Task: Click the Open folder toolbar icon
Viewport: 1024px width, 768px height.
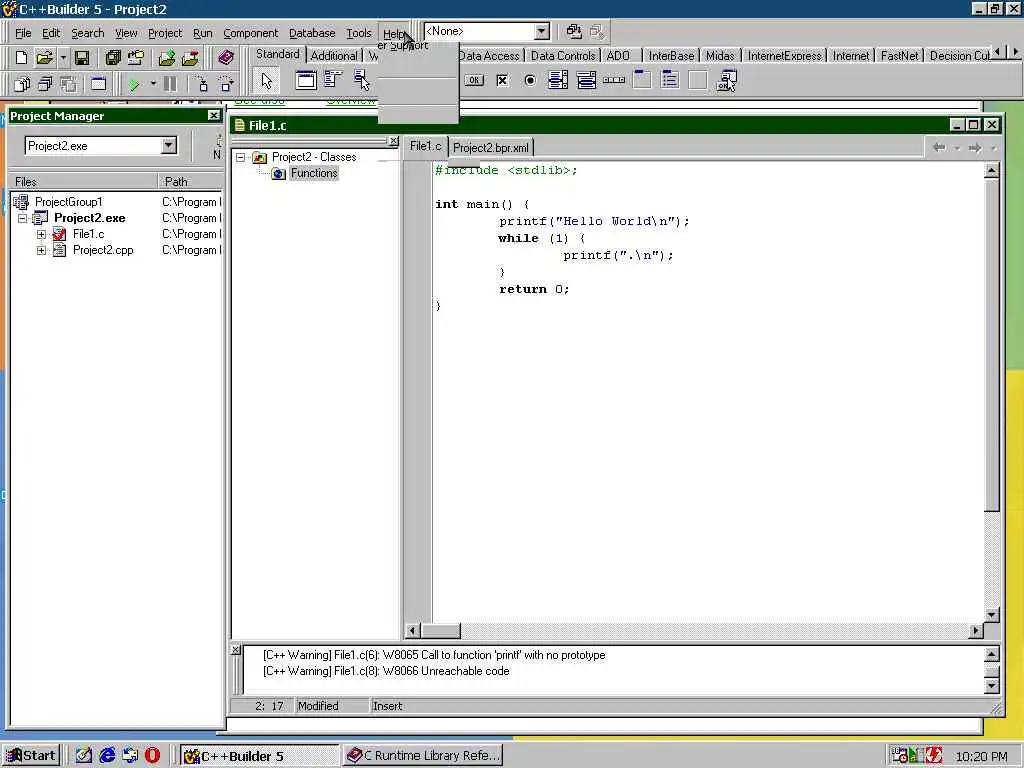Action: coord(44,57)
